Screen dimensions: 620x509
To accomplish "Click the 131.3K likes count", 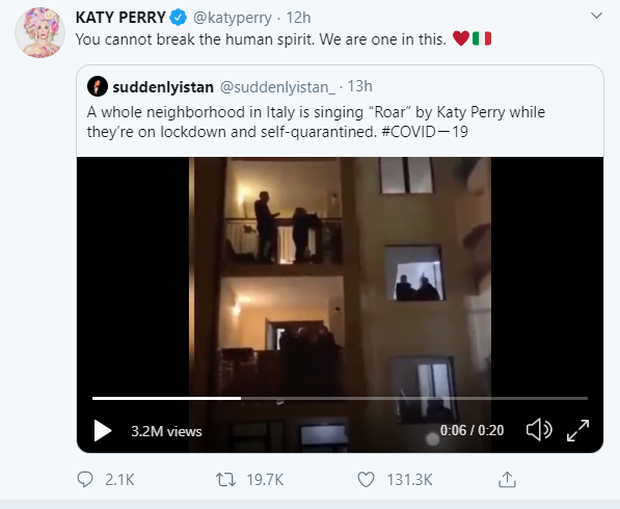I will (409, 480).
